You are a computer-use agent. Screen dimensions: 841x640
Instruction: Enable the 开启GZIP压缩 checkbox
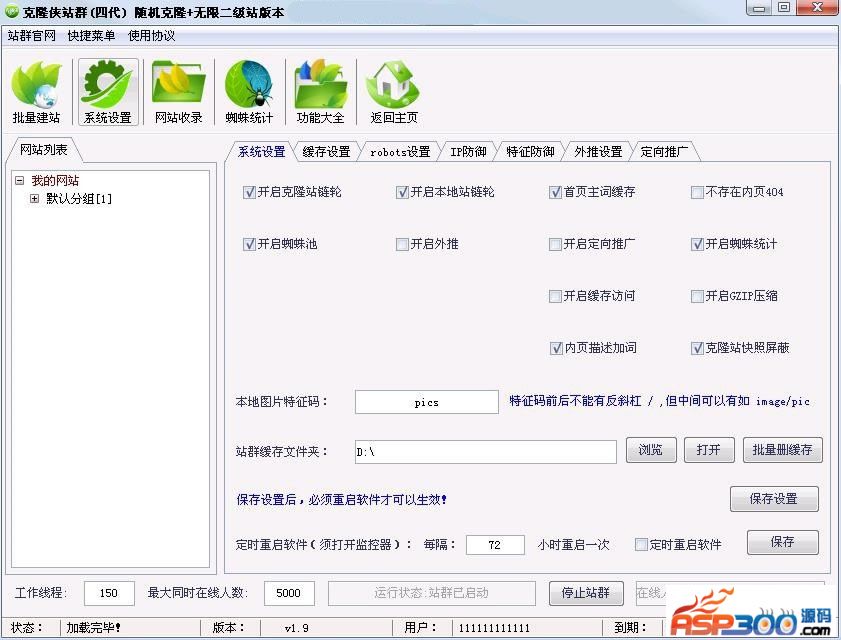697,296
